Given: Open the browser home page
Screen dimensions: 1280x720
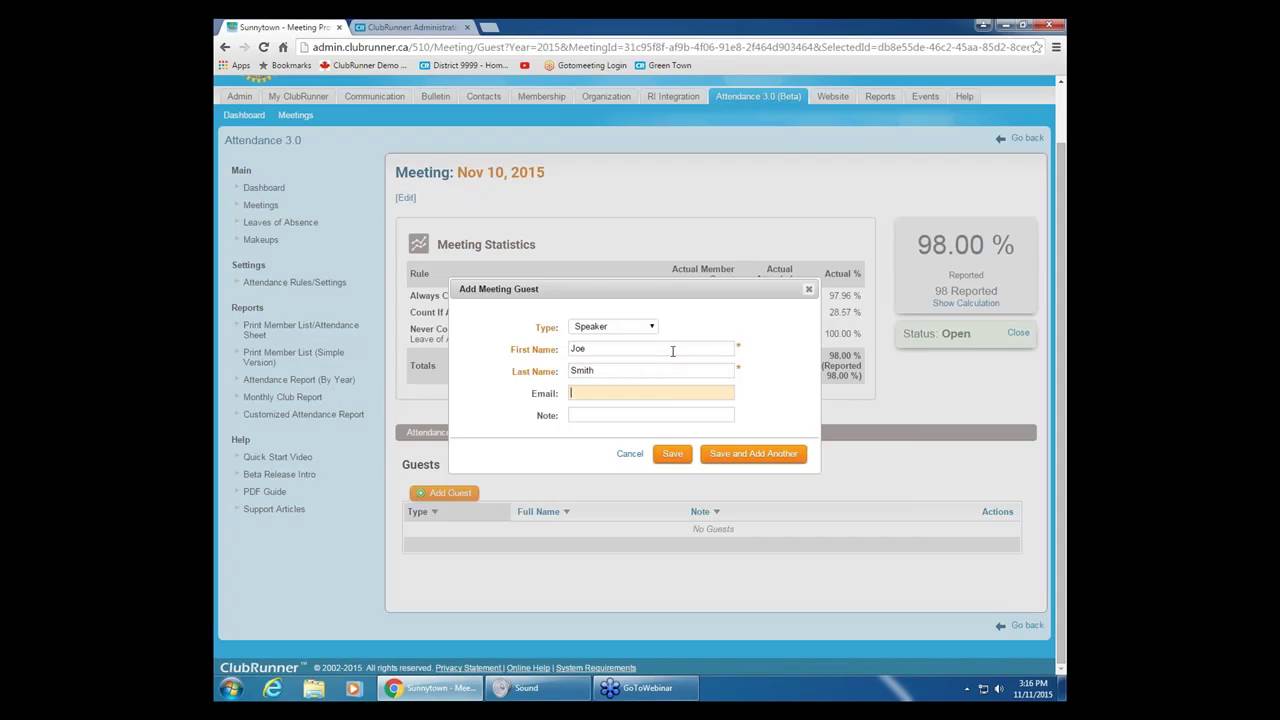Looking at the screenshot, I should (283, 47).
